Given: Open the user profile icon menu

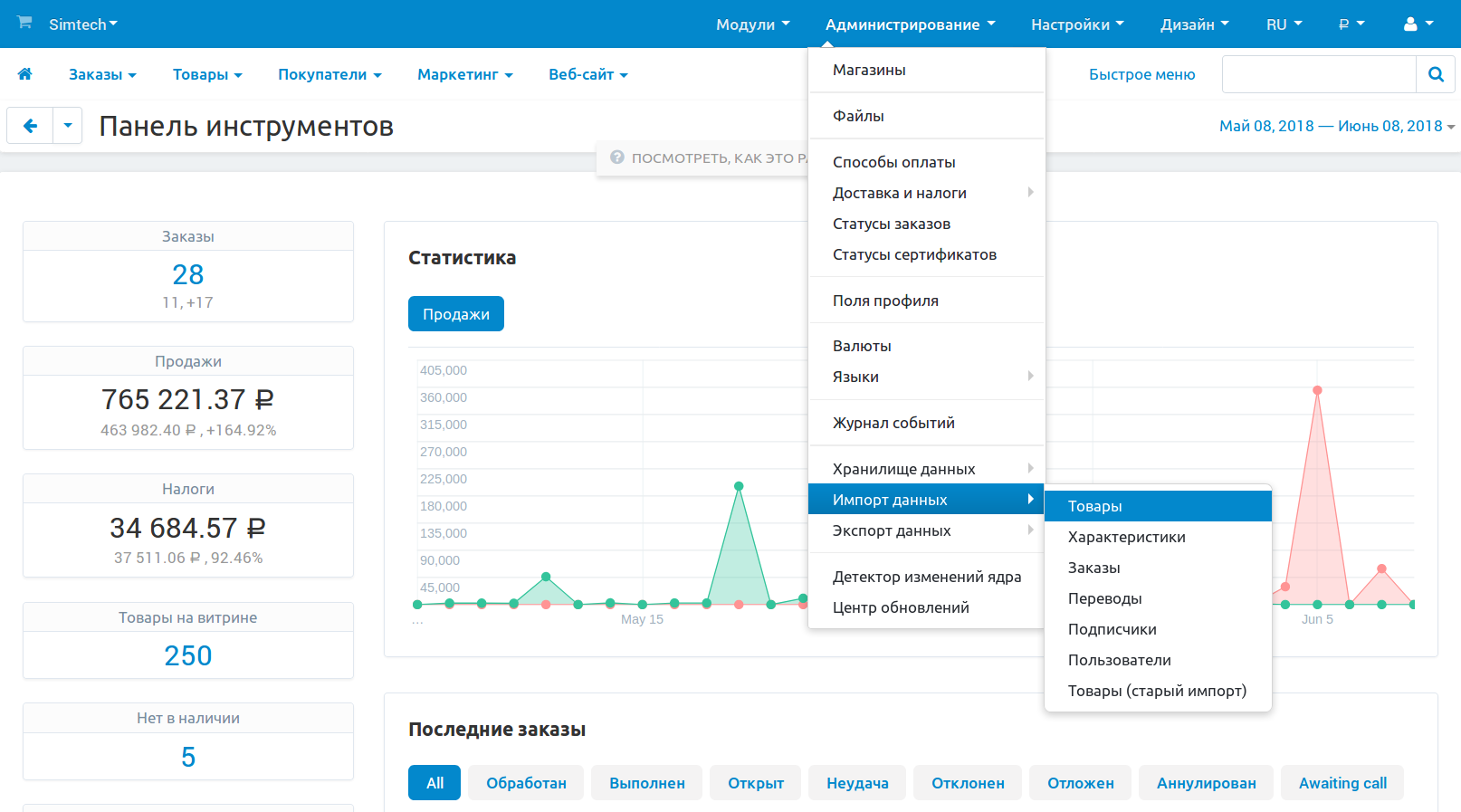Looking at the screenshot, I should (1418, 24).
